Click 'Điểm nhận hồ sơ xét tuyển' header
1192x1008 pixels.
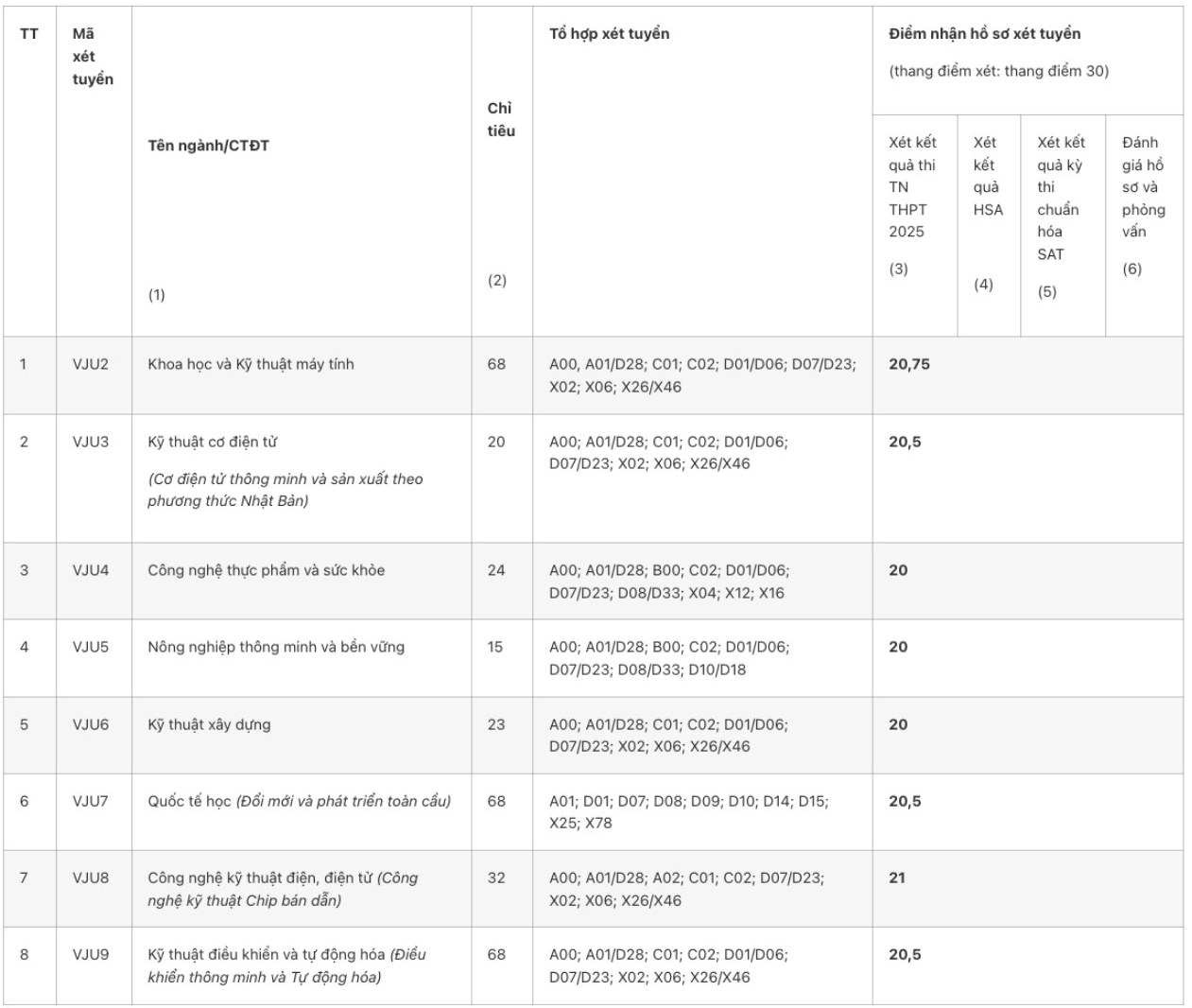click(x=984, y=34)
